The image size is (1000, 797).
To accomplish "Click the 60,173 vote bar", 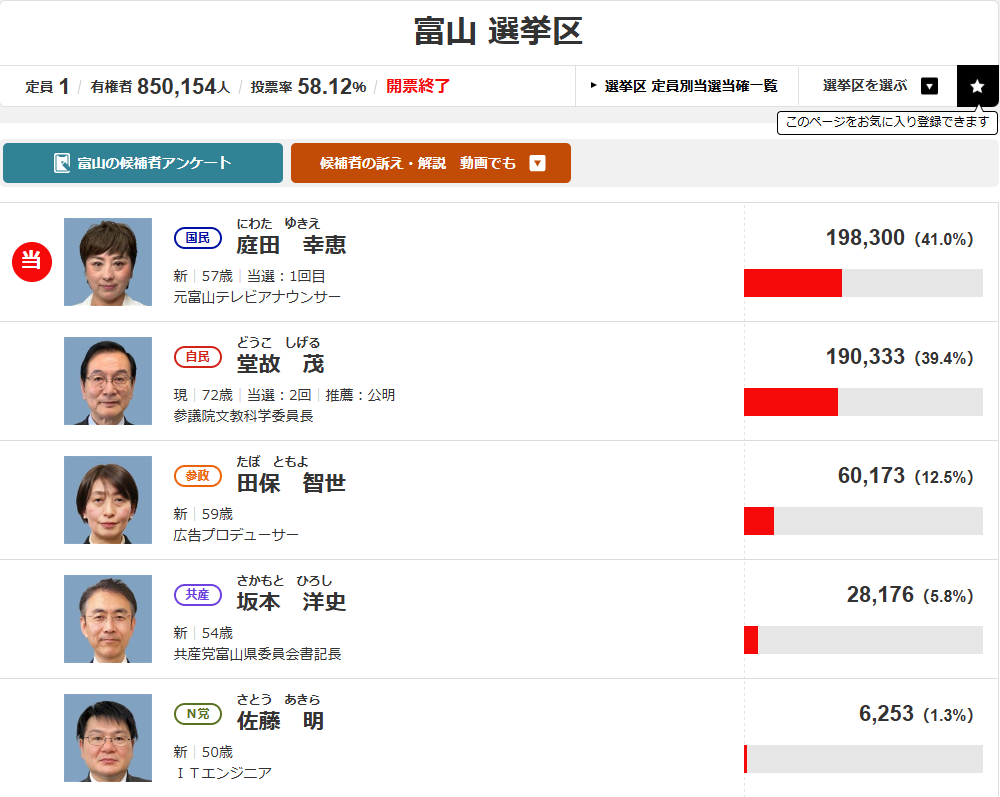I will coord(863,521).
